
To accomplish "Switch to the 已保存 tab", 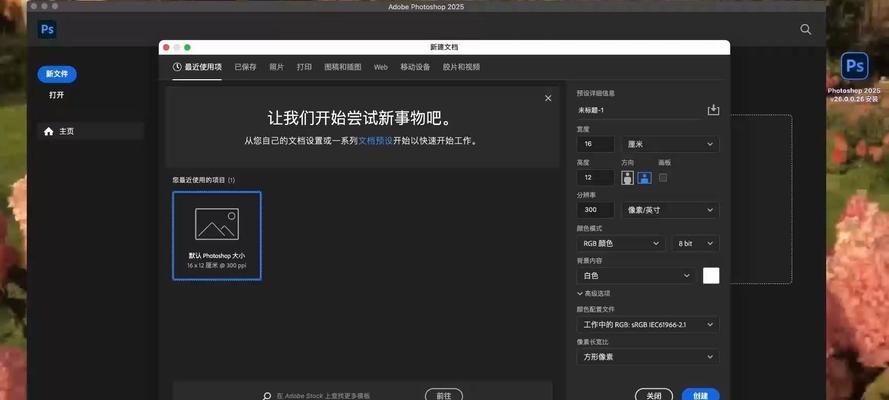I will coord(245,67).
